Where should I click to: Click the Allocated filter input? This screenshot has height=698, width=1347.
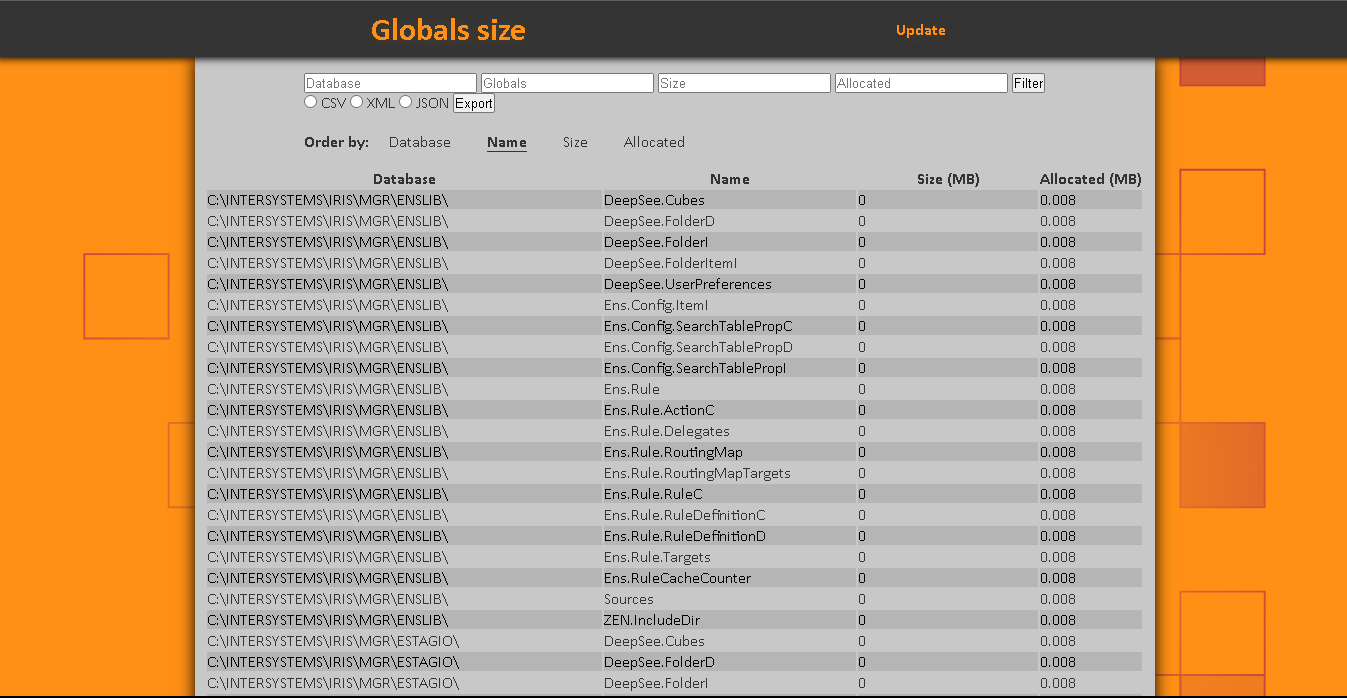click(x=921, y=84)
